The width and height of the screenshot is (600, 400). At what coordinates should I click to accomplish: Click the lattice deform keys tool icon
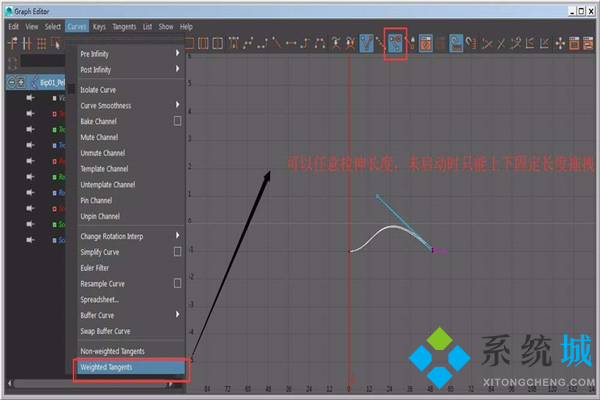pos(43,43)
